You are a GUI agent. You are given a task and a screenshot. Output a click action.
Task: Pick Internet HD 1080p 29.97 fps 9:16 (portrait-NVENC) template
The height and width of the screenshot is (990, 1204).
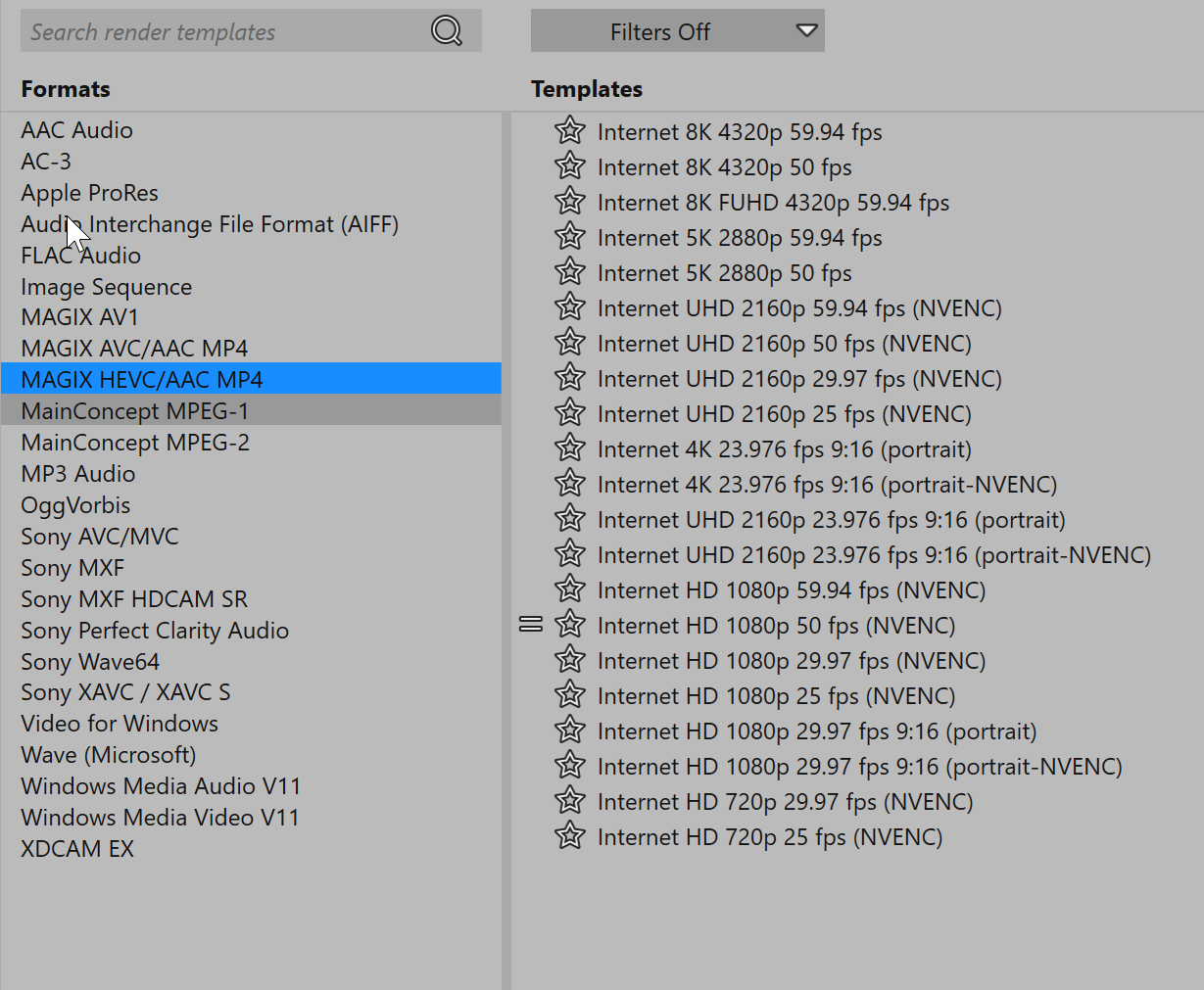(x=859, y=767)
